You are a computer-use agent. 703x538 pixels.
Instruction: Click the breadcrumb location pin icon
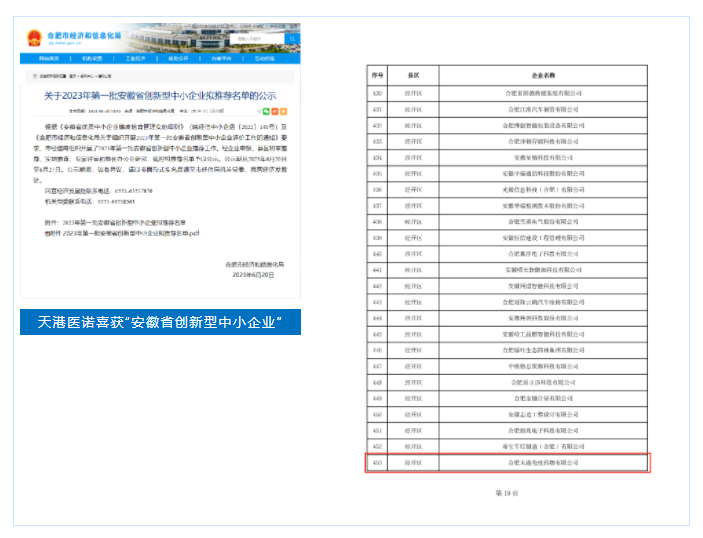click(x=35, y=76)
